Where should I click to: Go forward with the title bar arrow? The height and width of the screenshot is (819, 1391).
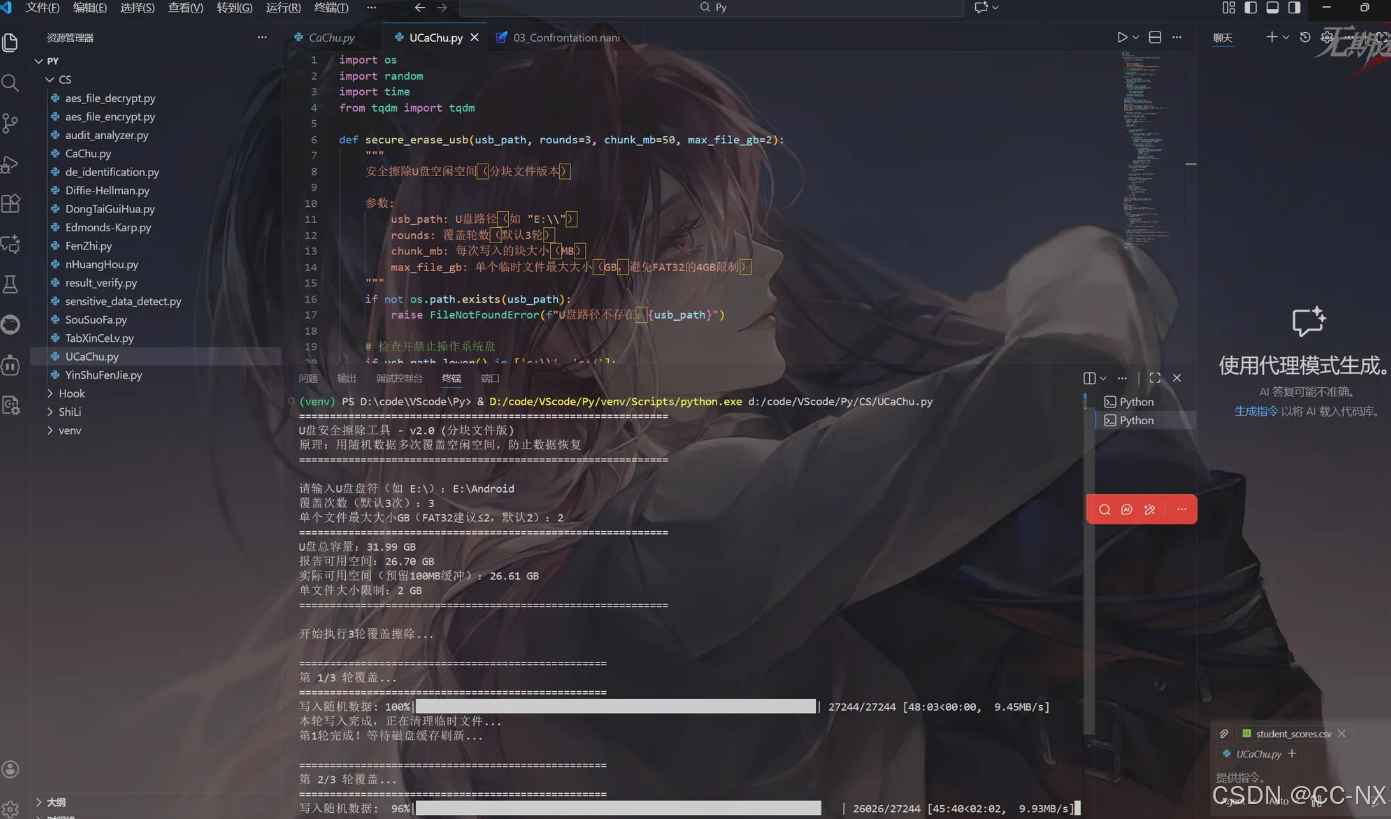coord(442,7)
